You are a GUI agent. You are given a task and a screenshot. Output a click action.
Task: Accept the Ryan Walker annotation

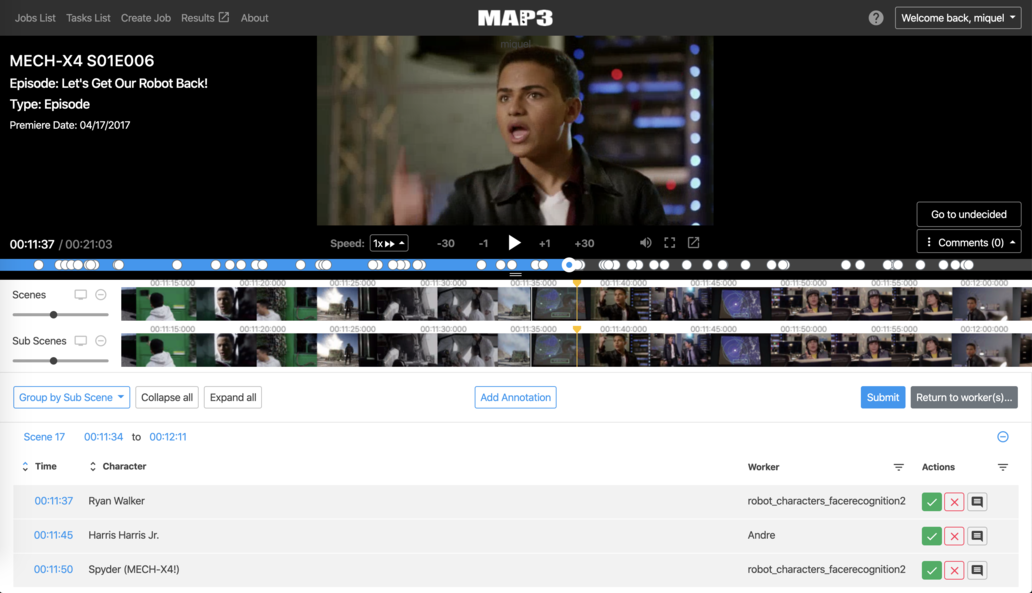point(931,502)
